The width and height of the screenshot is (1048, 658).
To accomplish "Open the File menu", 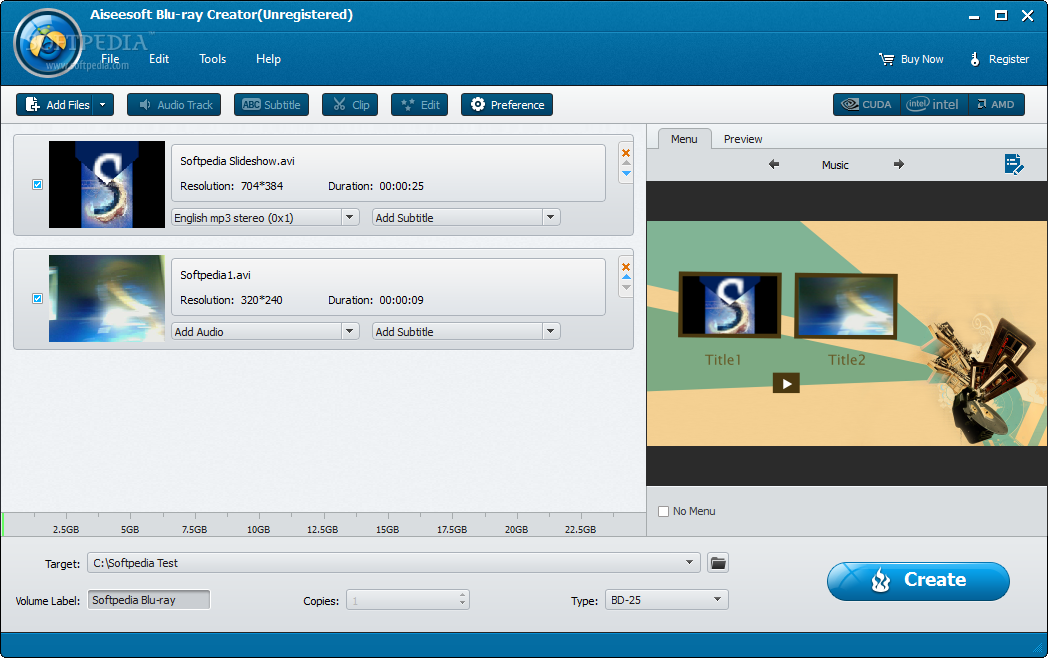I will (x=110, y=59).
